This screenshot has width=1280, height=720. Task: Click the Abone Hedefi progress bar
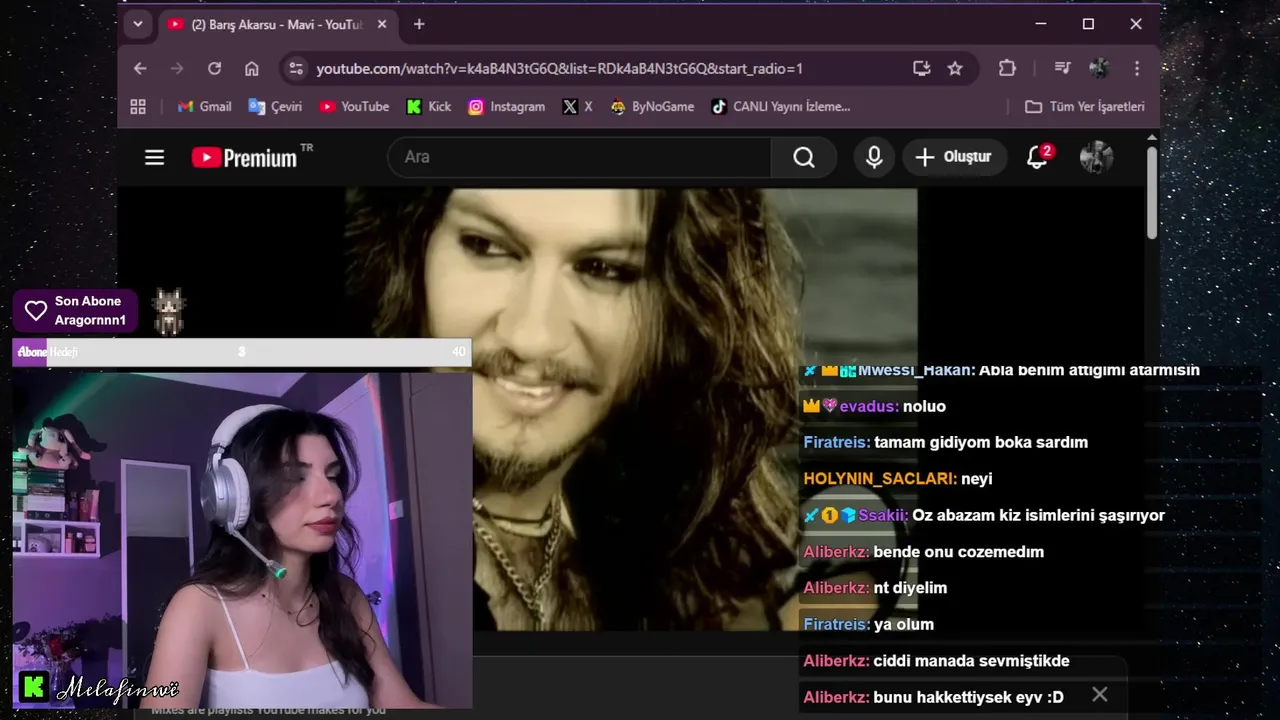241,352
